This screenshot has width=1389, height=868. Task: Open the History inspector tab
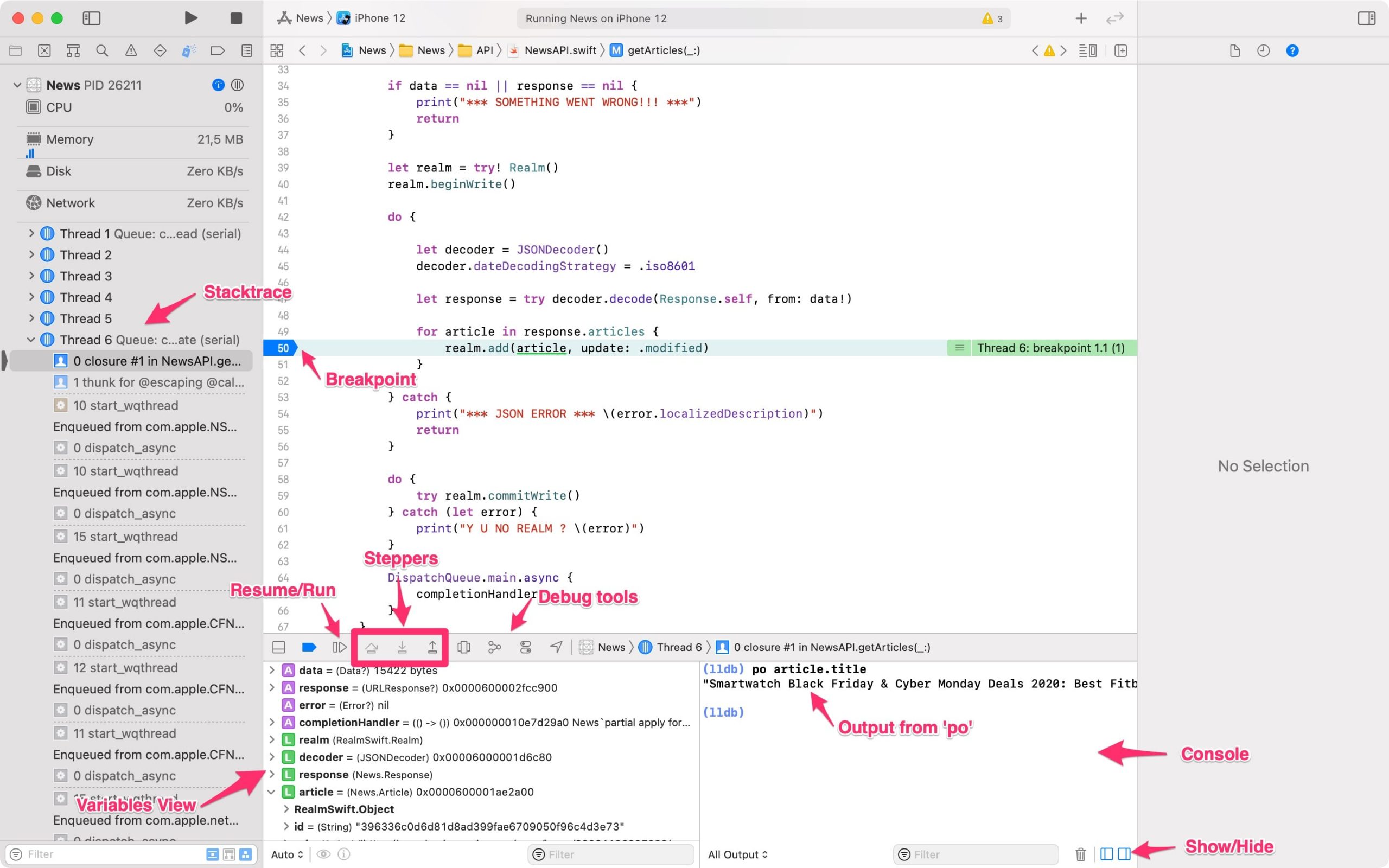pos(1263,50)
